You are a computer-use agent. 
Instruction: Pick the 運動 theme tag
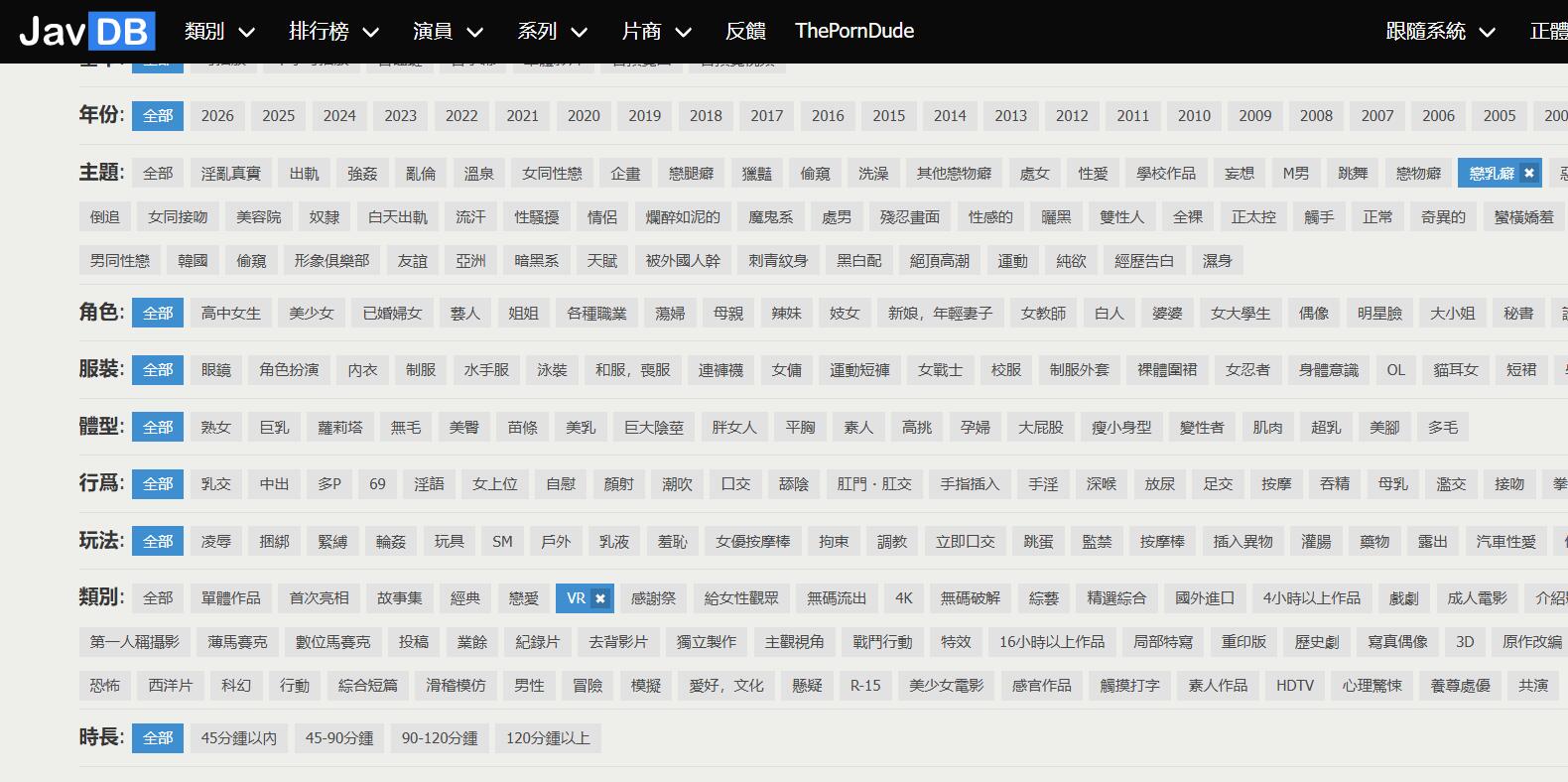tap(1012, 261)
